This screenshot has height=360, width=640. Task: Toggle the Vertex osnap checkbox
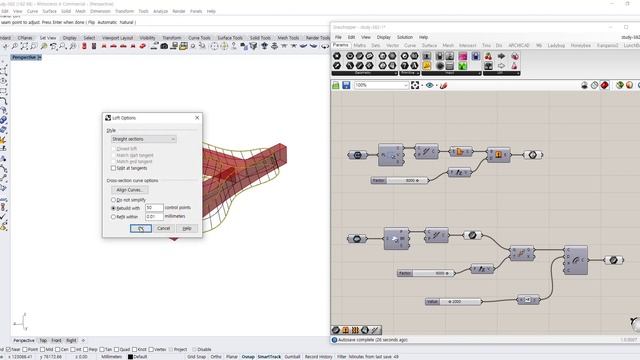click(151, 349)
